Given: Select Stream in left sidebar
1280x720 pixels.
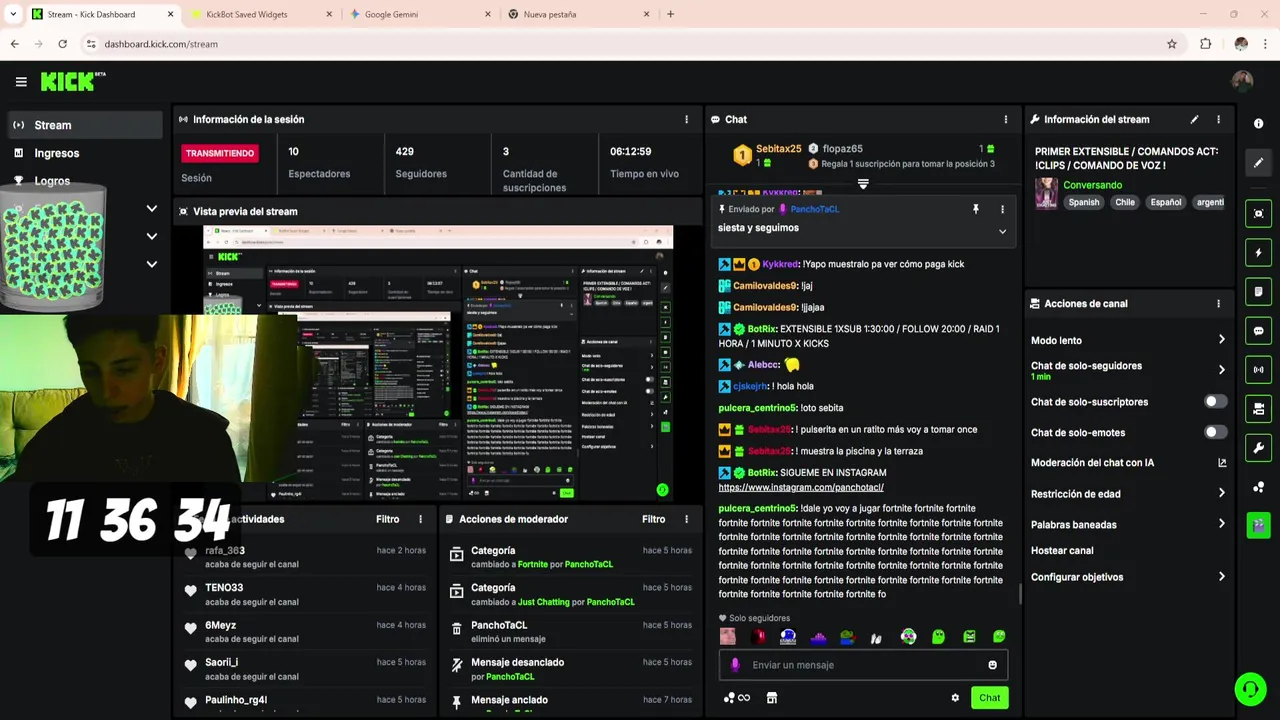Looking at the screenshot, I should pyautogui.click(x=85, y=125).
